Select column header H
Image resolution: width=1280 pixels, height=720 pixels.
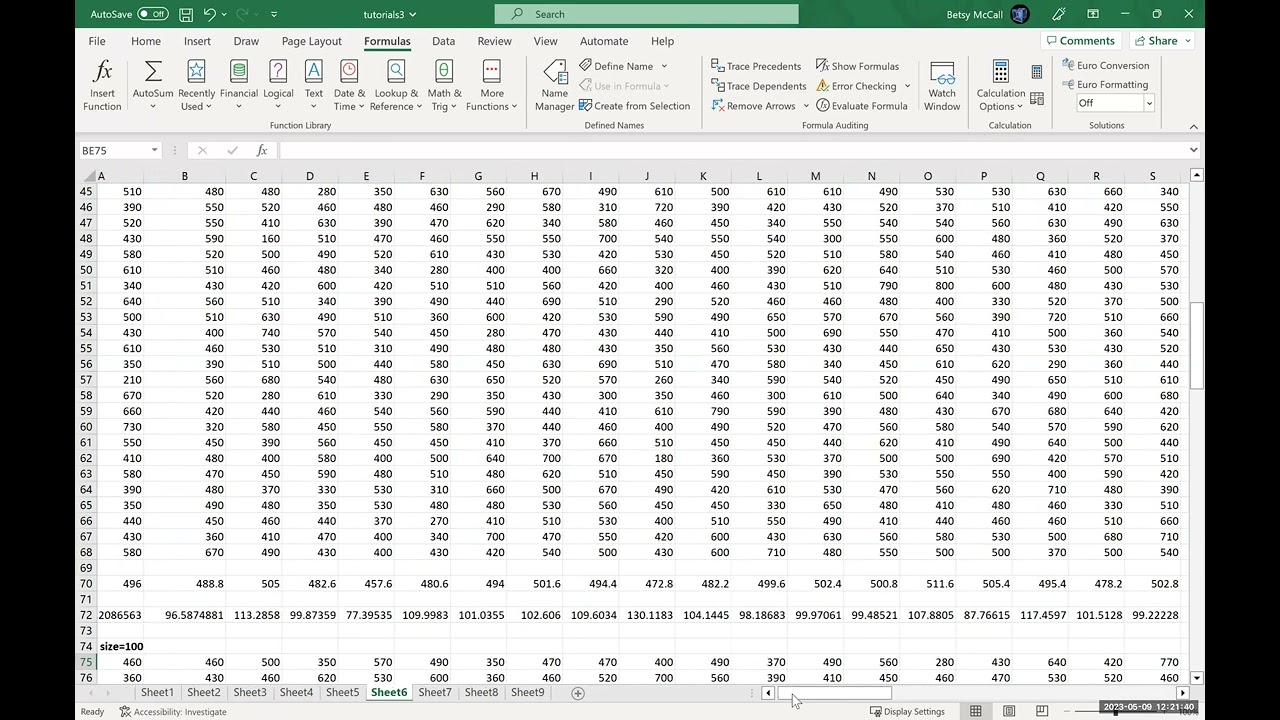(534, 176)
